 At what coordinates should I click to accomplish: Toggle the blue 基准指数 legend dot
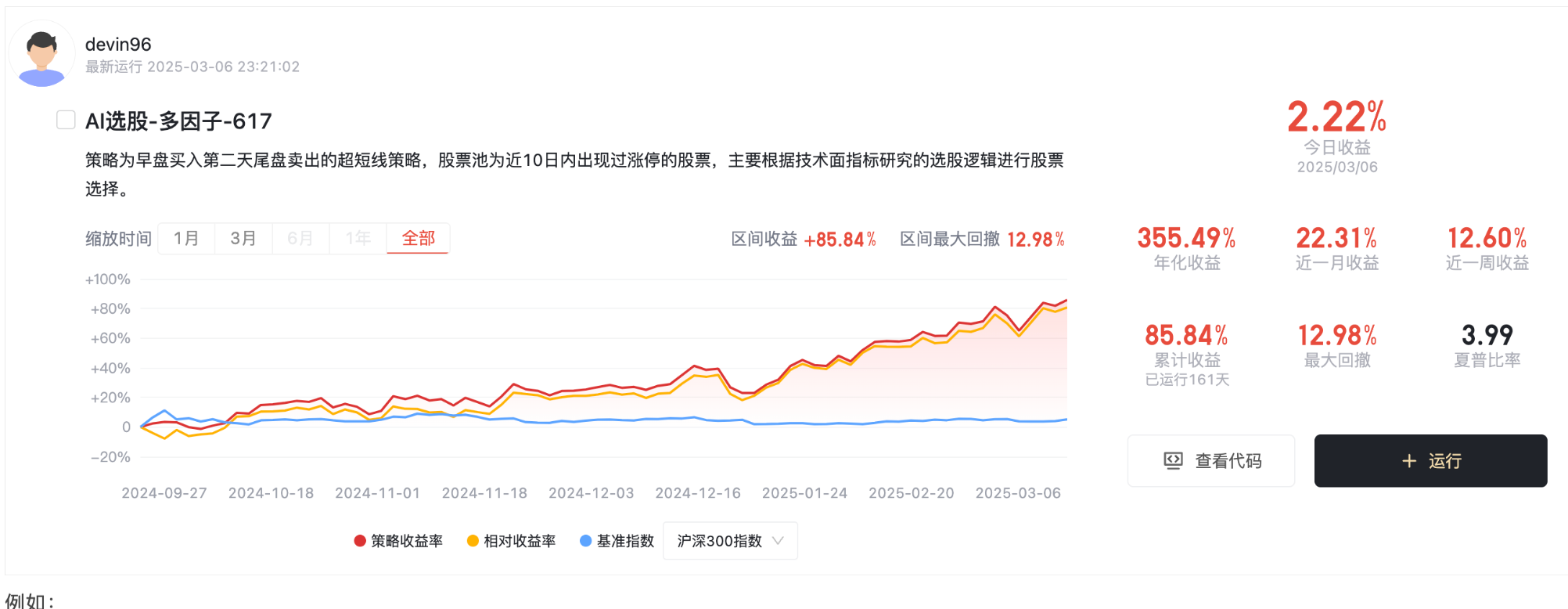(x=585, y=541)
